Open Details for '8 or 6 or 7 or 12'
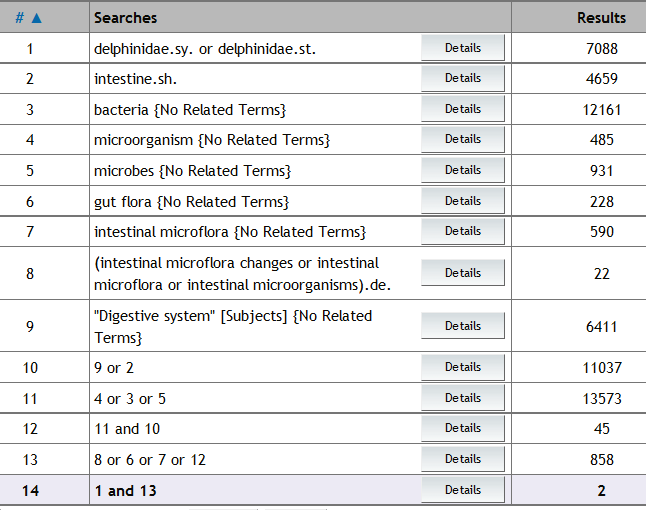The image size is (646, 510). click(x=463, y=459)
